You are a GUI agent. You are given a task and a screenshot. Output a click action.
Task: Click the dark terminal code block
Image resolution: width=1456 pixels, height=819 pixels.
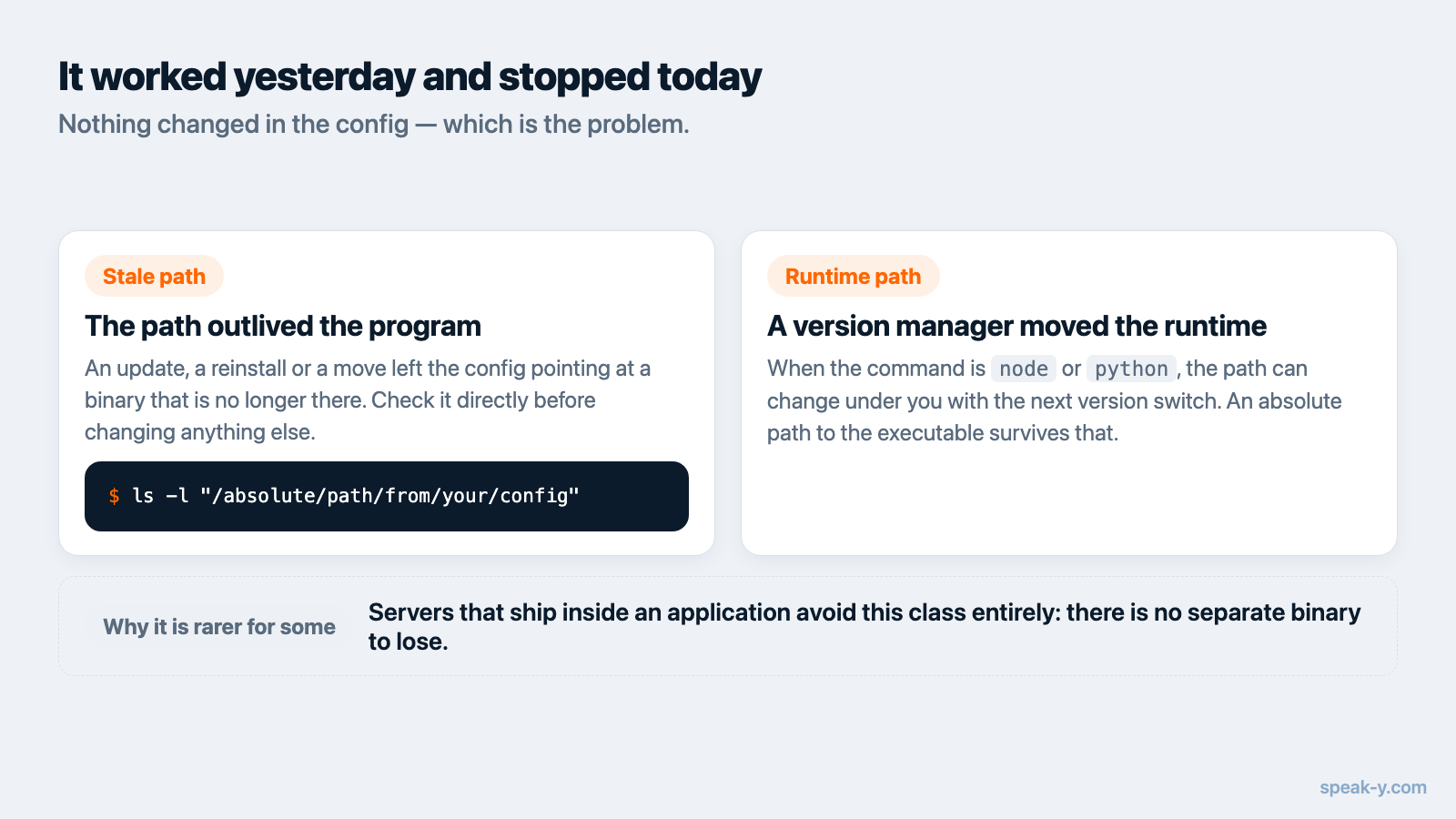tap(387, 496)
